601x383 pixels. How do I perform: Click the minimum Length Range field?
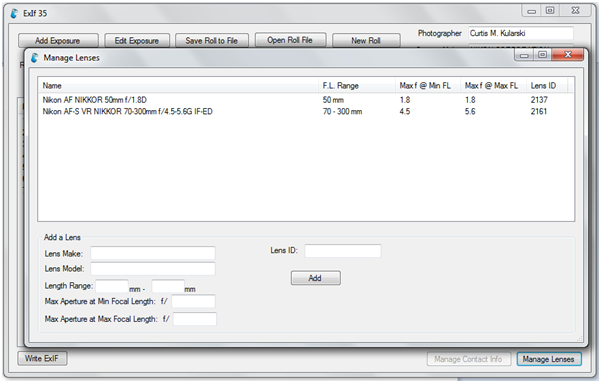point(112,286)
